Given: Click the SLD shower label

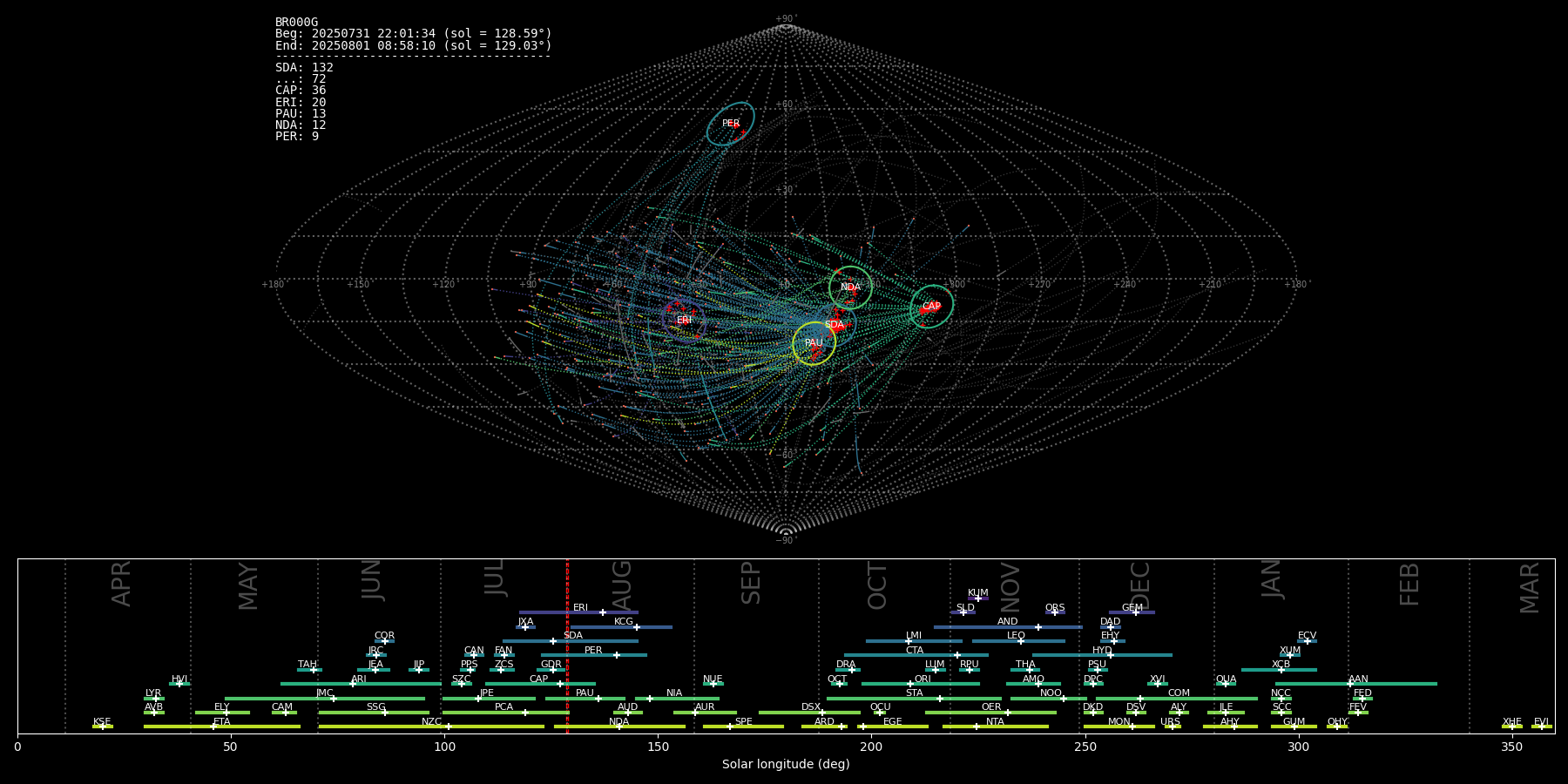Looking at the screenshot, I should [965, 608].
